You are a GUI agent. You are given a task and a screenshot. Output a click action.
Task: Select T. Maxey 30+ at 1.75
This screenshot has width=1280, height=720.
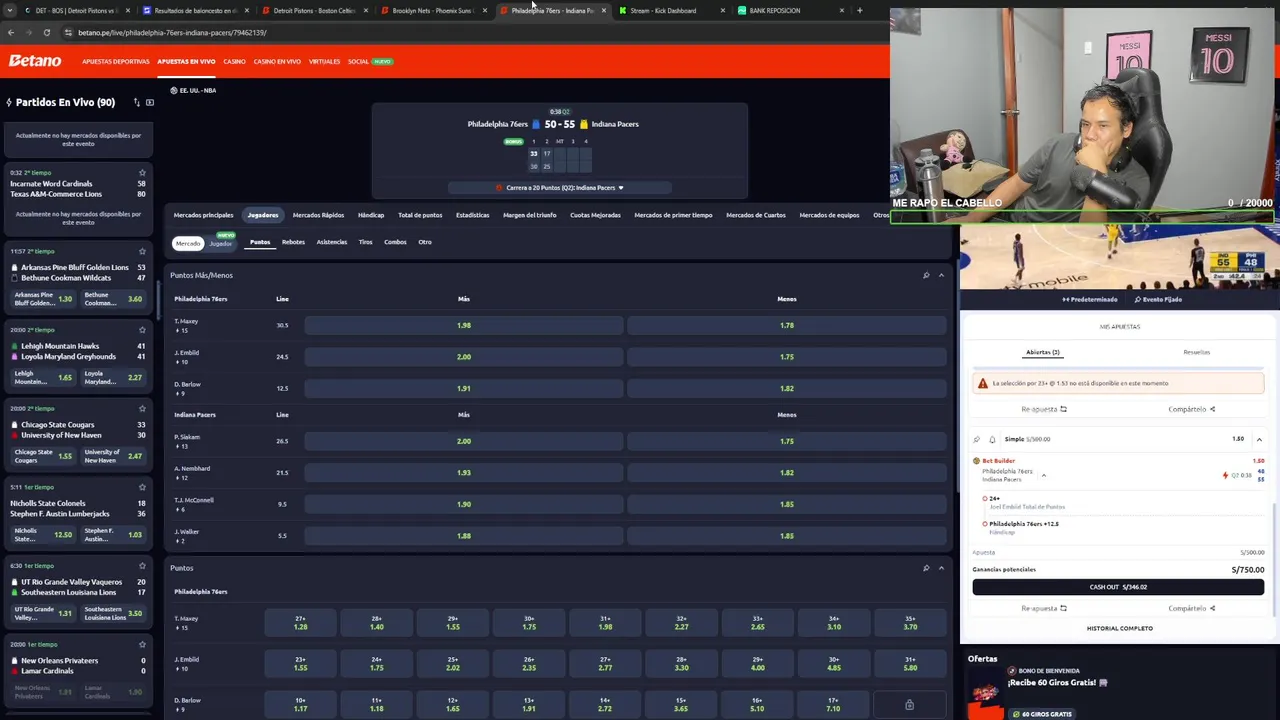[x=529, y=623]
